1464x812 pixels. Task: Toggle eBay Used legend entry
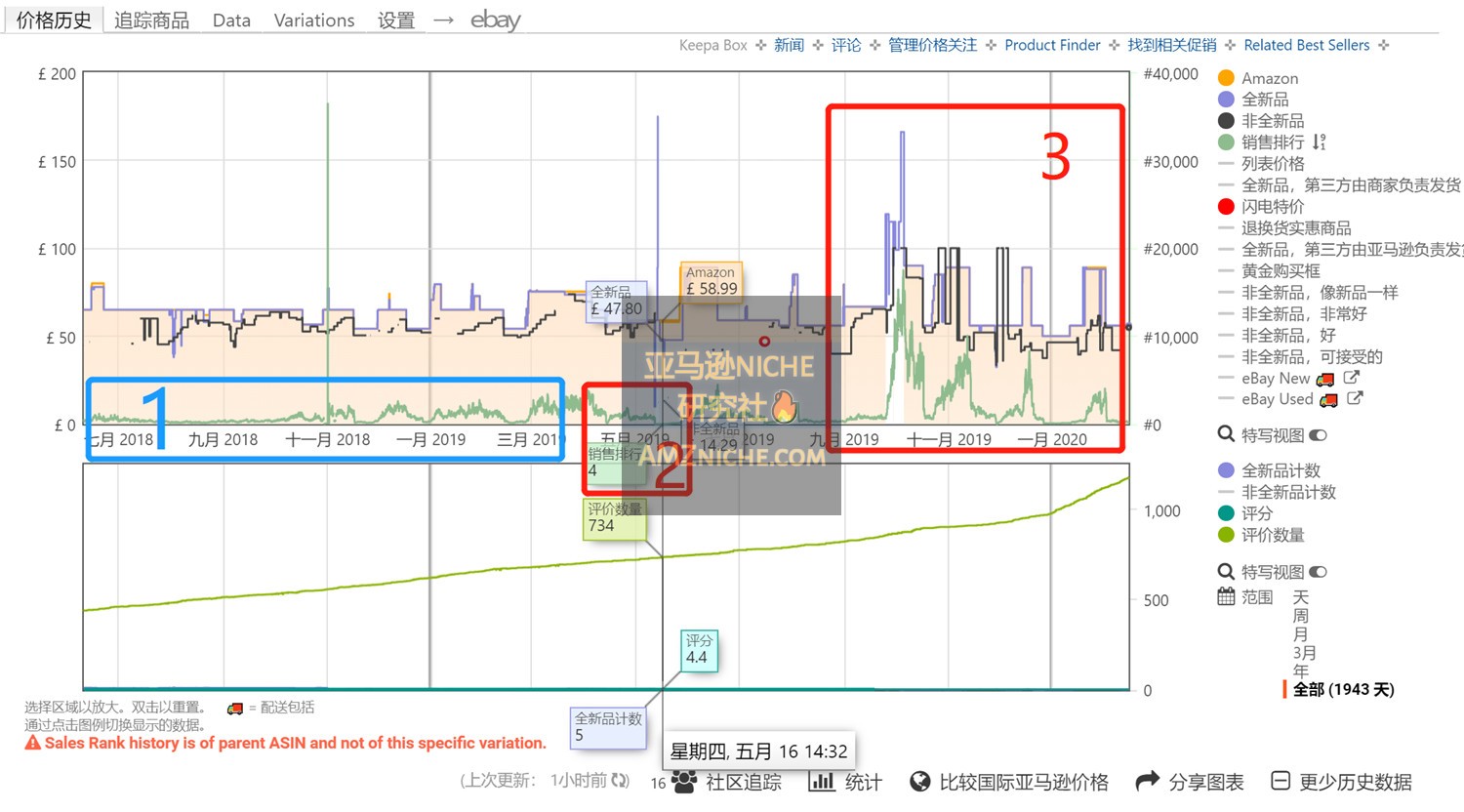coord(1278,399)
